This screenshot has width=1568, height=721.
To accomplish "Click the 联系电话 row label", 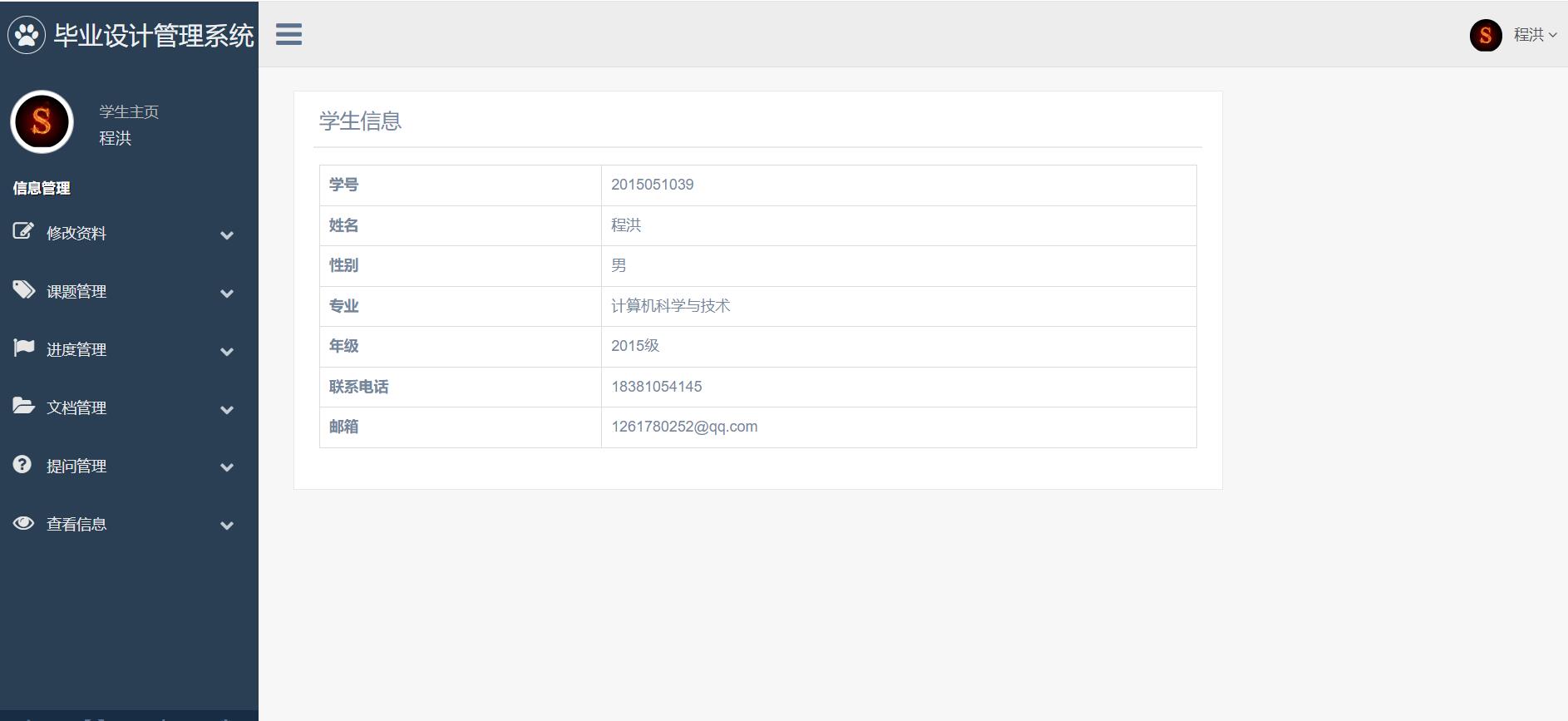I will pos(358,387).
